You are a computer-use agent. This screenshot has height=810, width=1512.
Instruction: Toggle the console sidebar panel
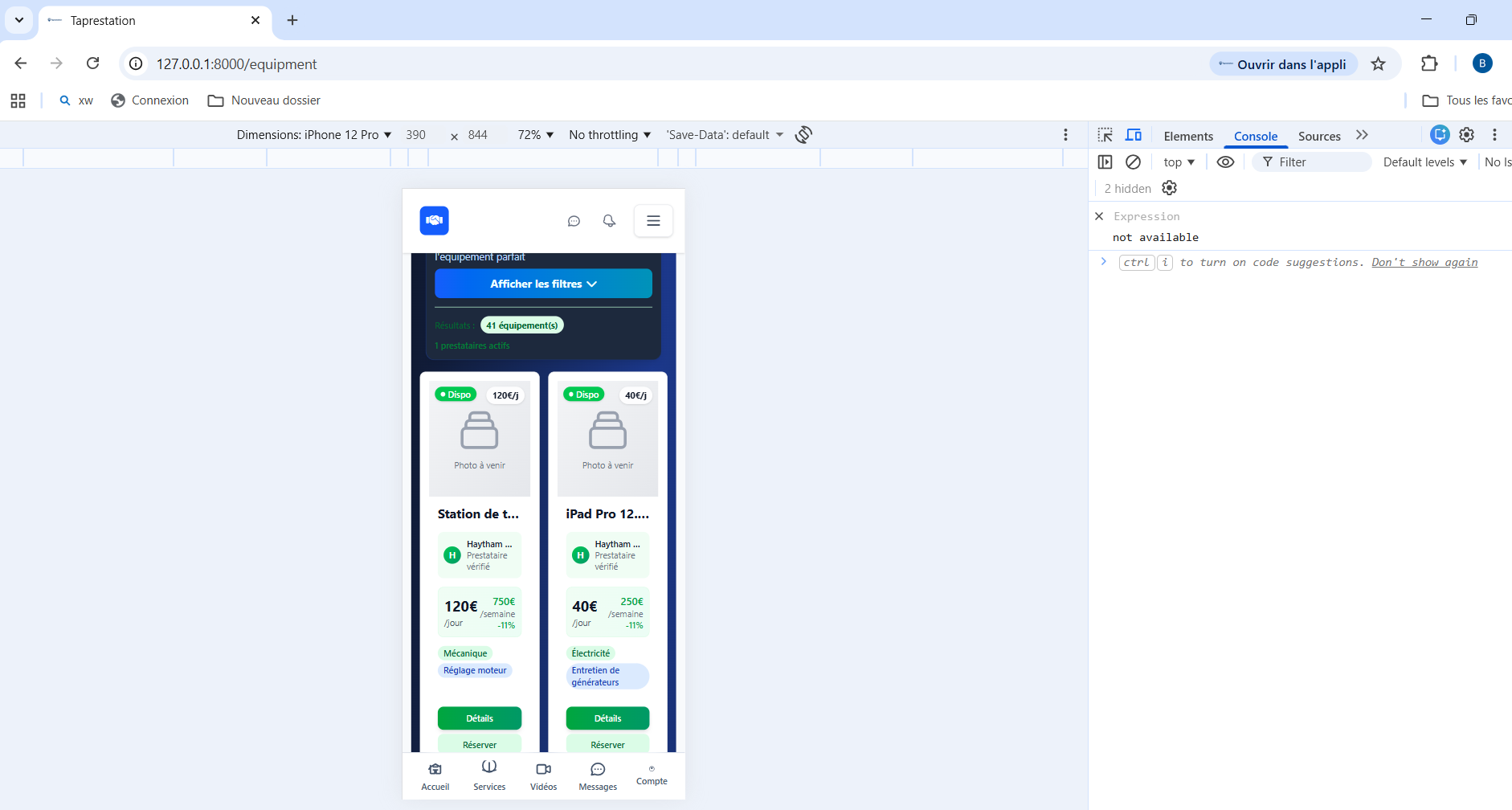click(x=1105, y=162)
